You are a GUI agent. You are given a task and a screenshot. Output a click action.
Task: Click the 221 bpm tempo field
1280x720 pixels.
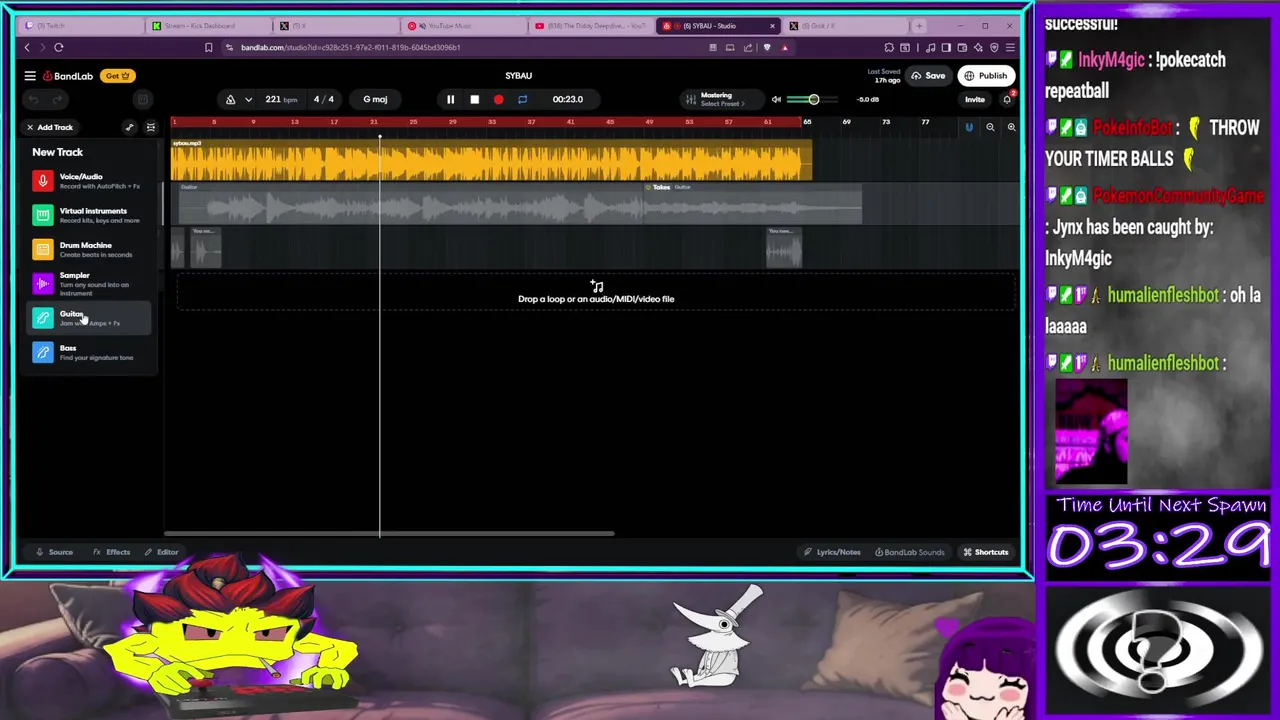pyautogui.click(x=280, y=99)
